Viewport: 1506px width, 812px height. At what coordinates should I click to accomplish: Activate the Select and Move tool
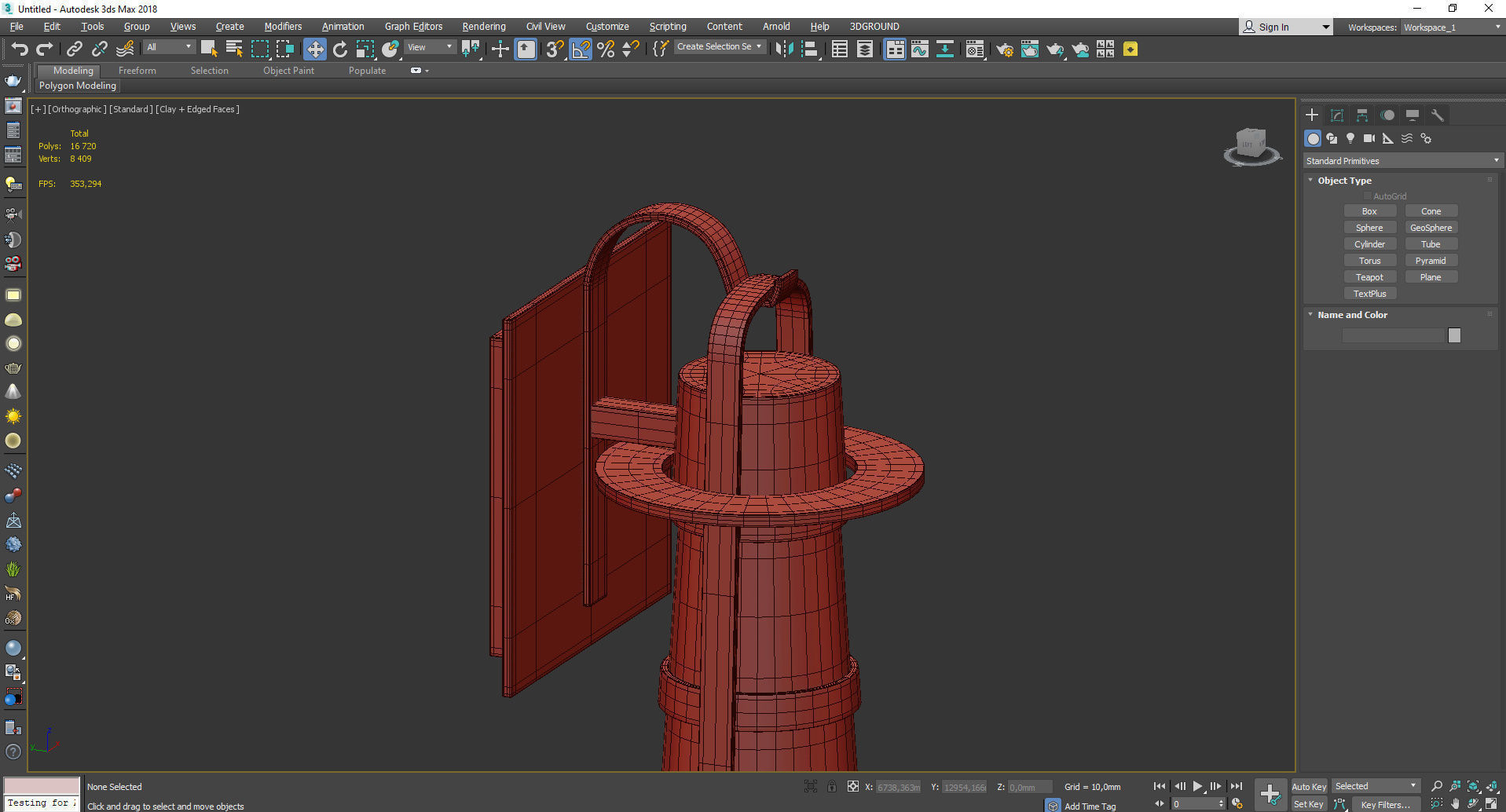[314, 49]
